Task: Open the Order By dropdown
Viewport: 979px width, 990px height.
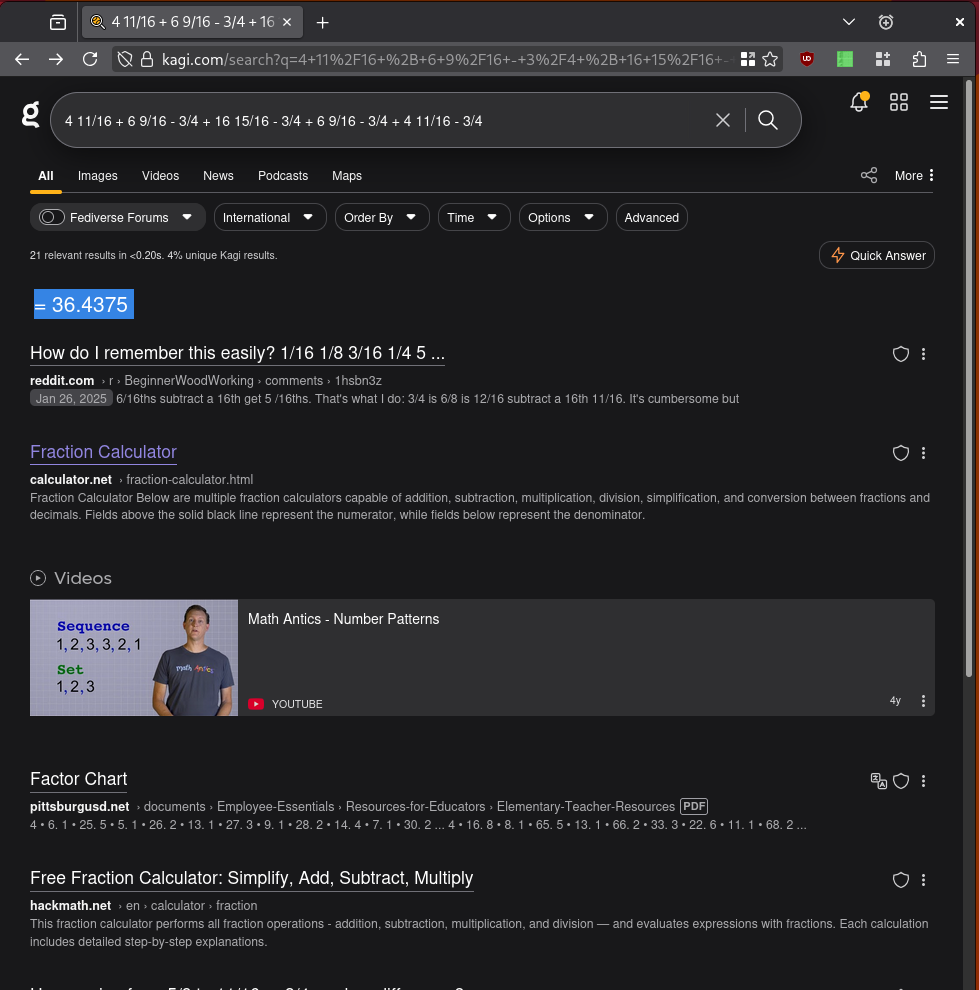Action: [382, 217]
